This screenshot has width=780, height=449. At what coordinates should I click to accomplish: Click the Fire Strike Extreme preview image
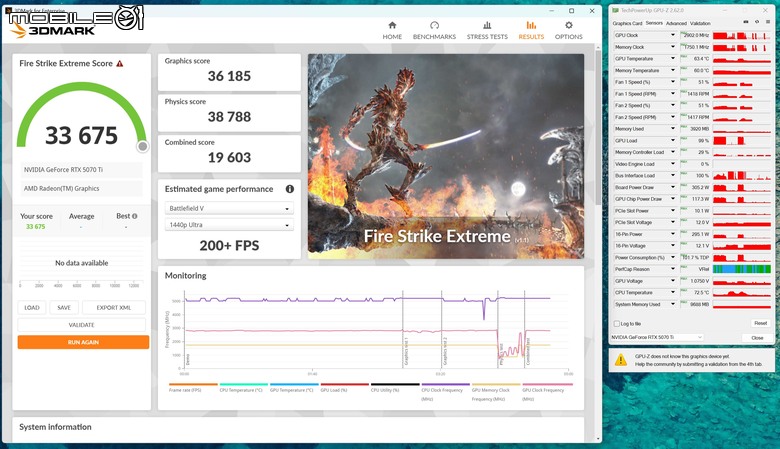(x=446, y=156)
